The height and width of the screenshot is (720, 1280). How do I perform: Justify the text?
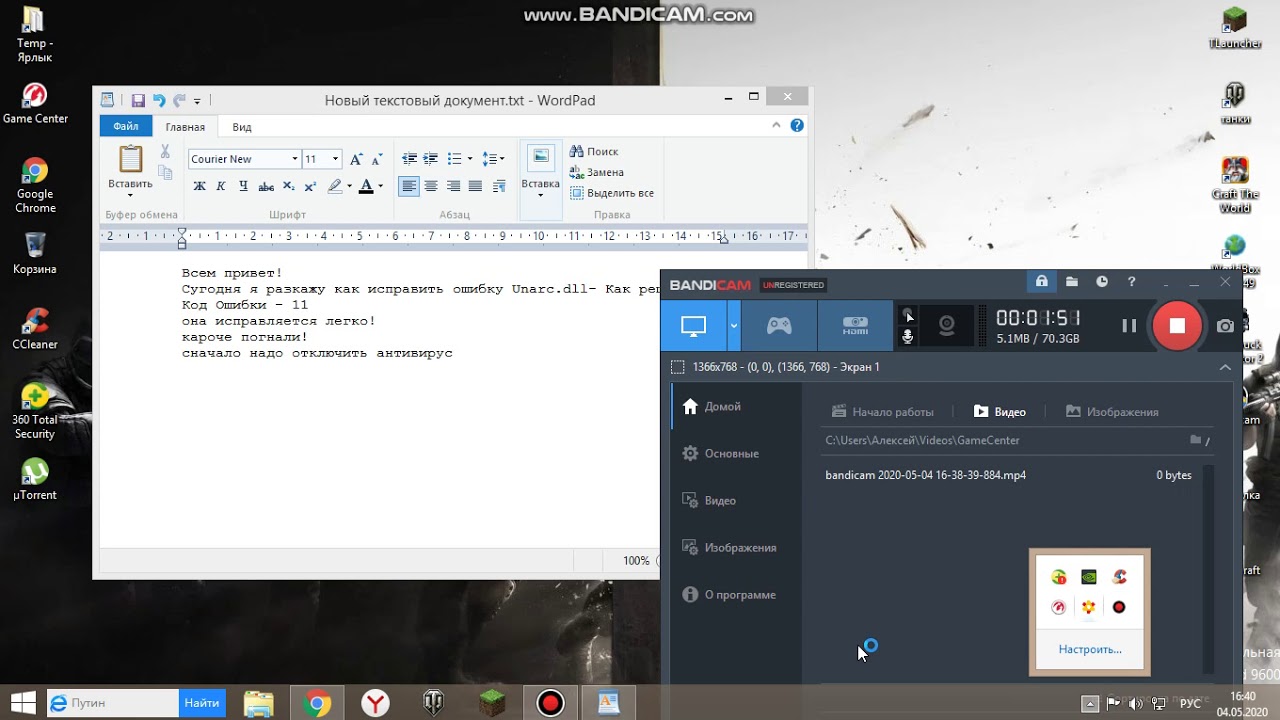(475, 186)
